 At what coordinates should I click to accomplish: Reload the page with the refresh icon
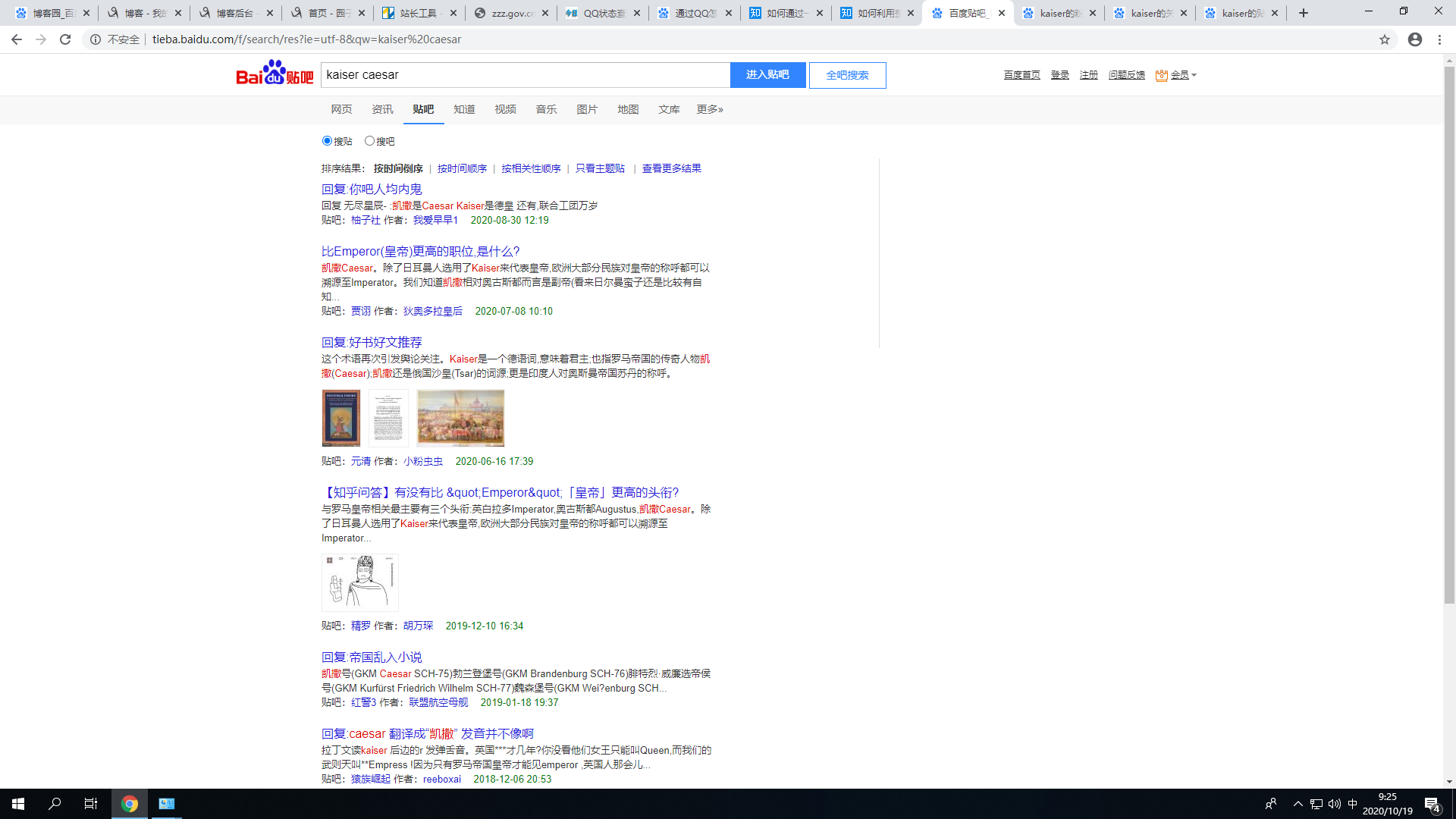point(65,39)
